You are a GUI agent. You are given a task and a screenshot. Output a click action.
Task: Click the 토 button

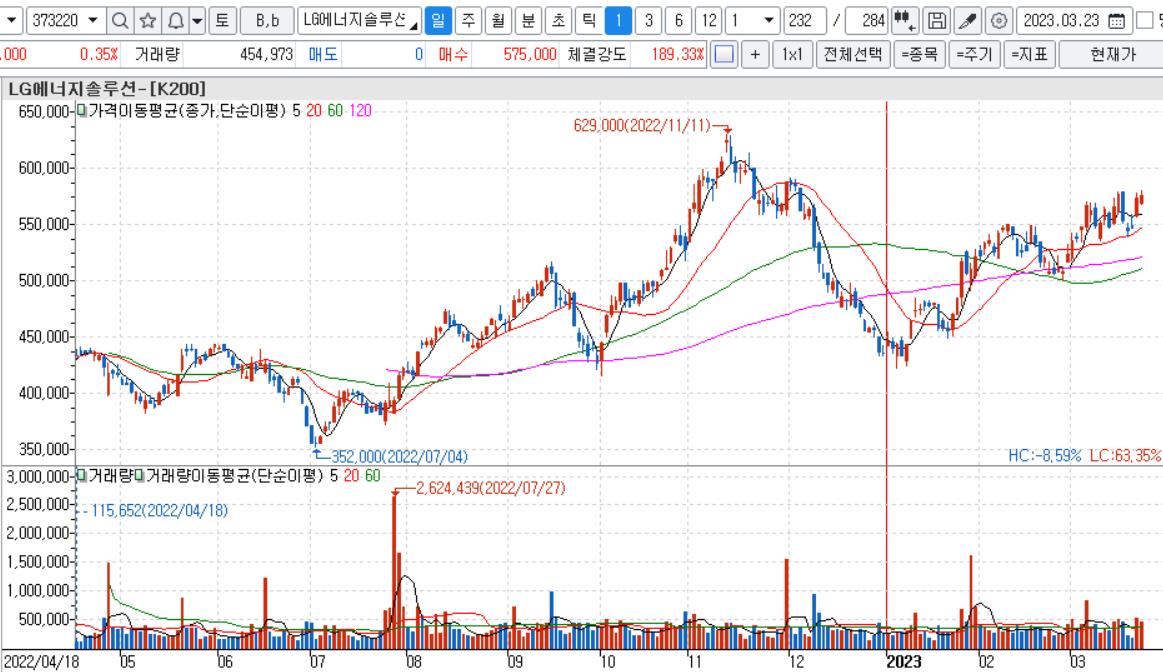(223, 21)
